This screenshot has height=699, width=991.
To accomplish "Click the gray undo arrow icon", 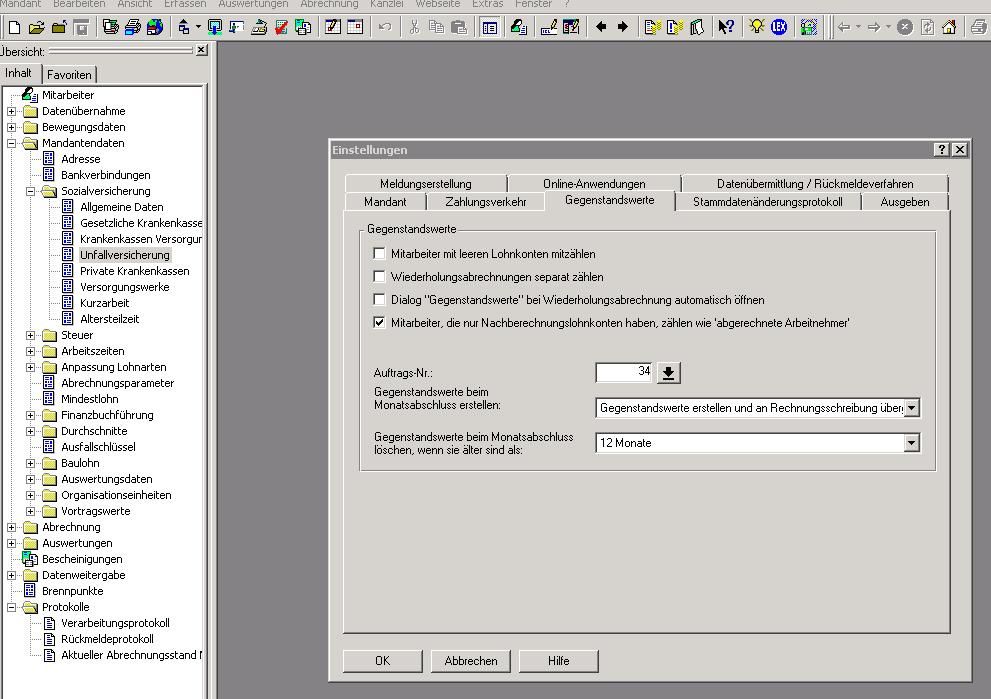I will [385, 27].
